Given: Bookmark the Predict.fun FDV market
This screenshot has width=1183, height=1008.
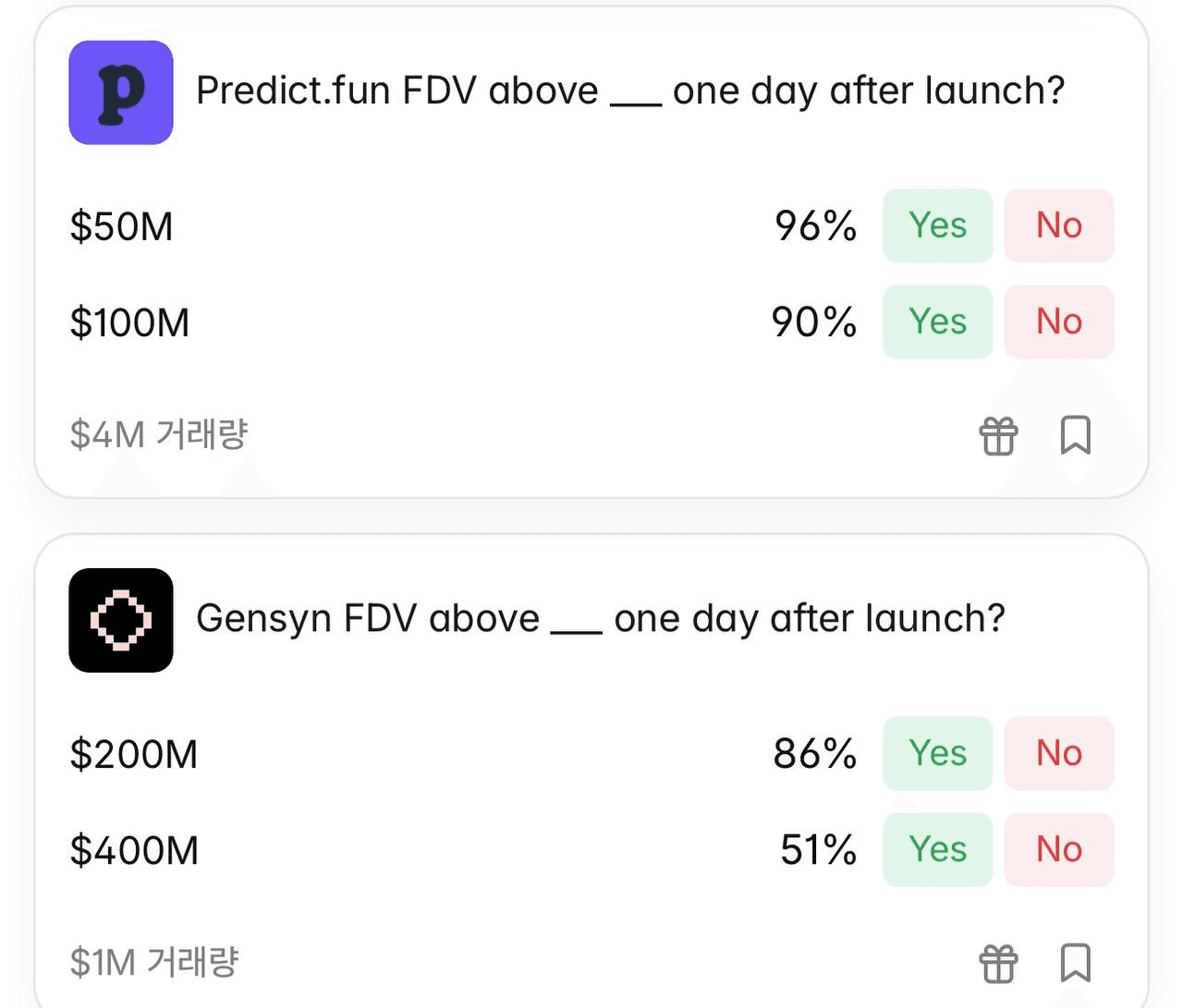Looking at the screenshot, I should 1075,435.
